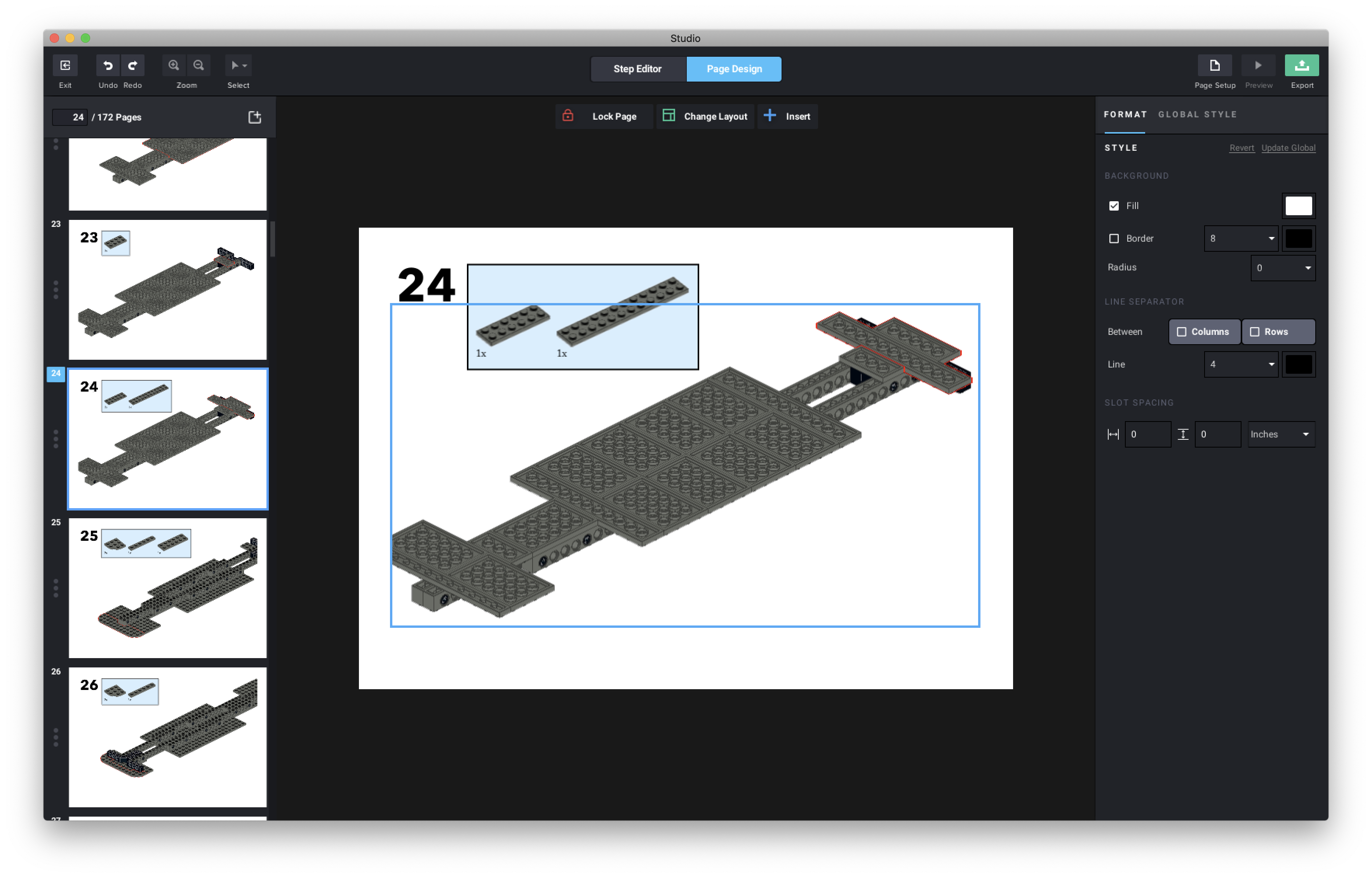Click the green Export icon

[x=1301, y=66]
